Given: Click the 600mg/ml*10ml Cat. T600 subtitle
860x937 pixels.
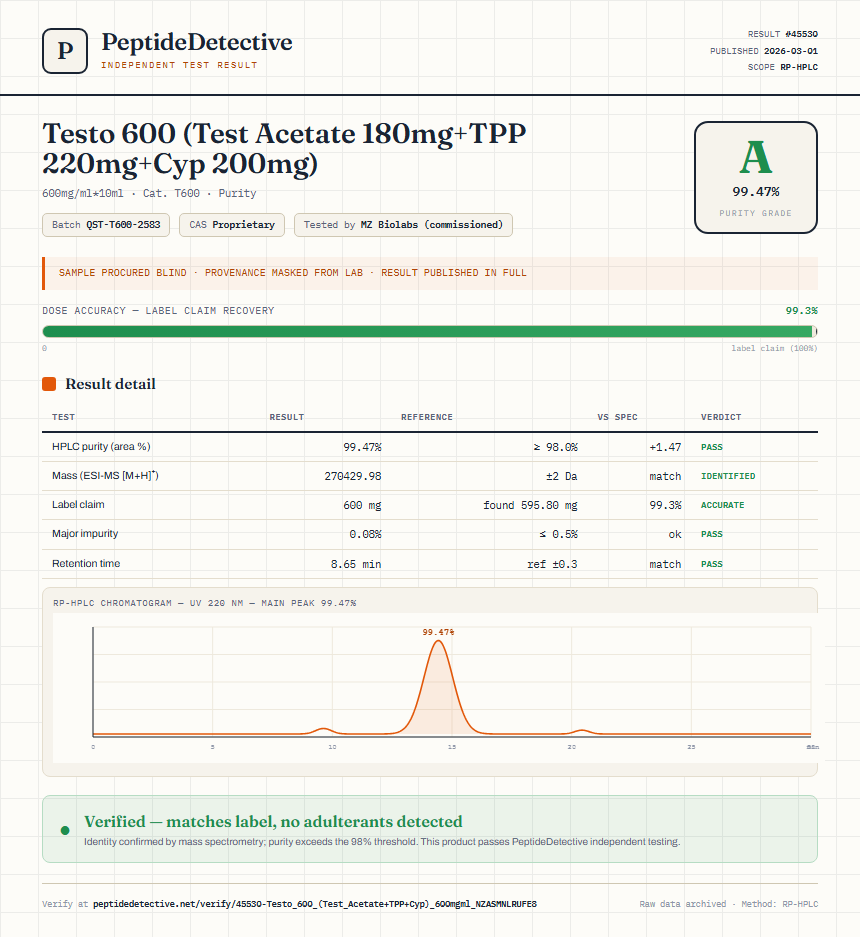Looking at the screenshot, I should point(149,193).
